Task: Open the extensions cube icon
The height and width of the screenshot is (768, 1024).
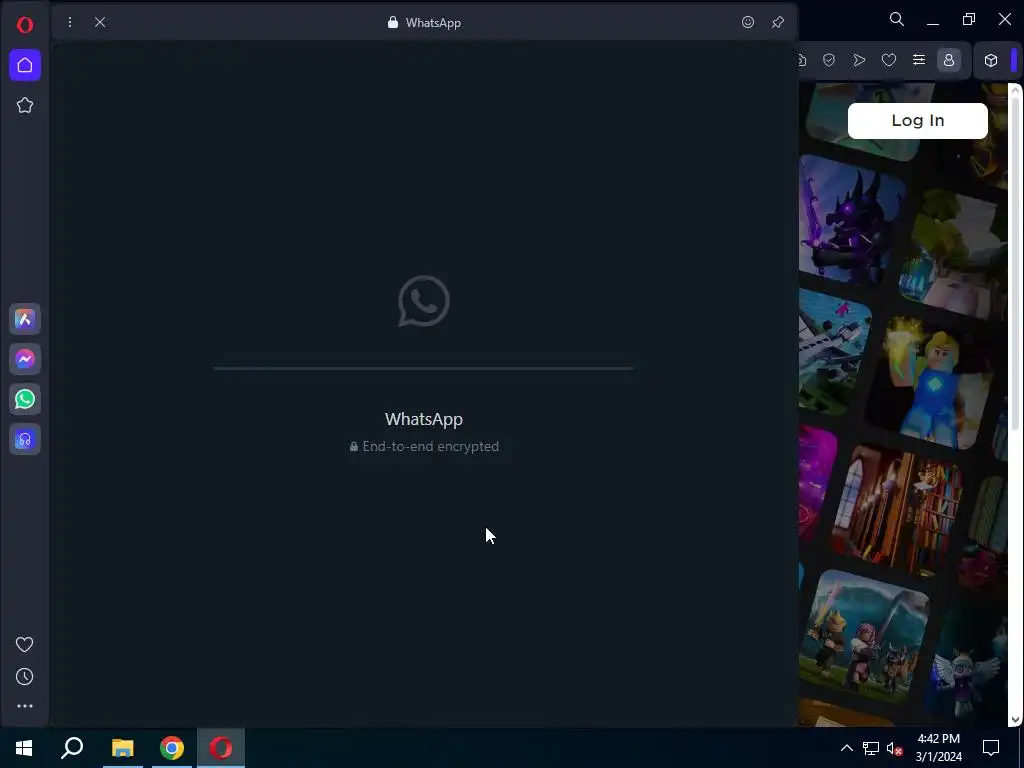Action: pyautogui.click(x=991, y=60)
